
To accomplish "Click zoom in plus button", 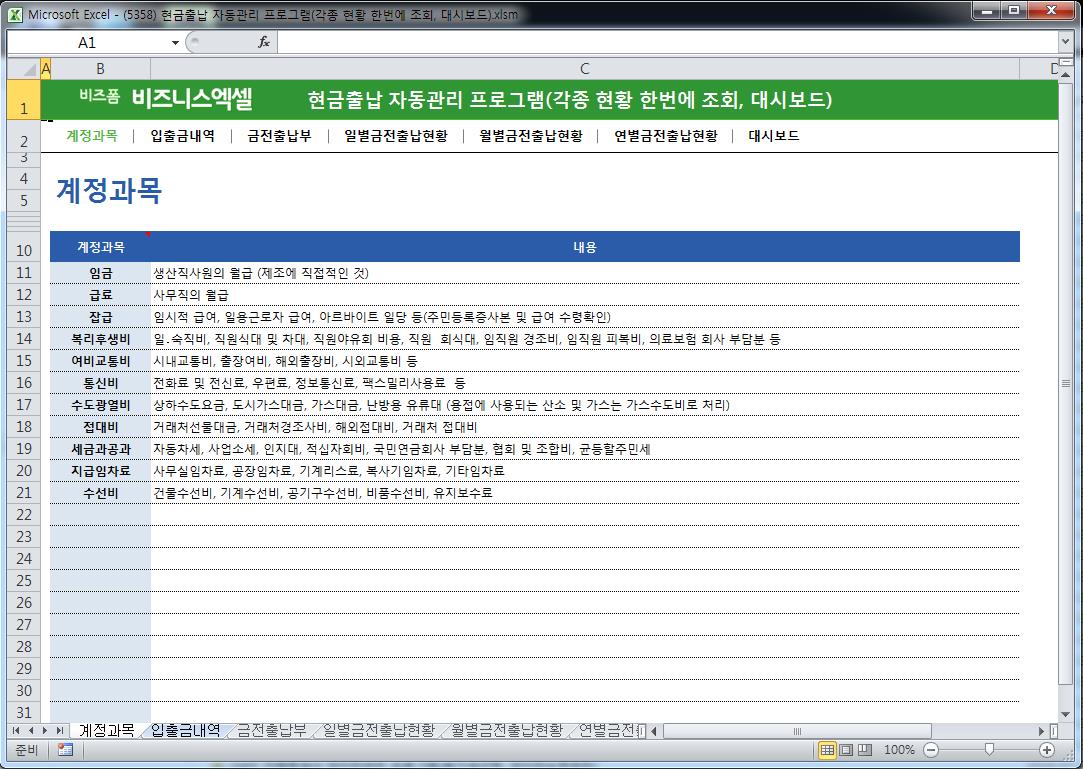I will 1047,750.
